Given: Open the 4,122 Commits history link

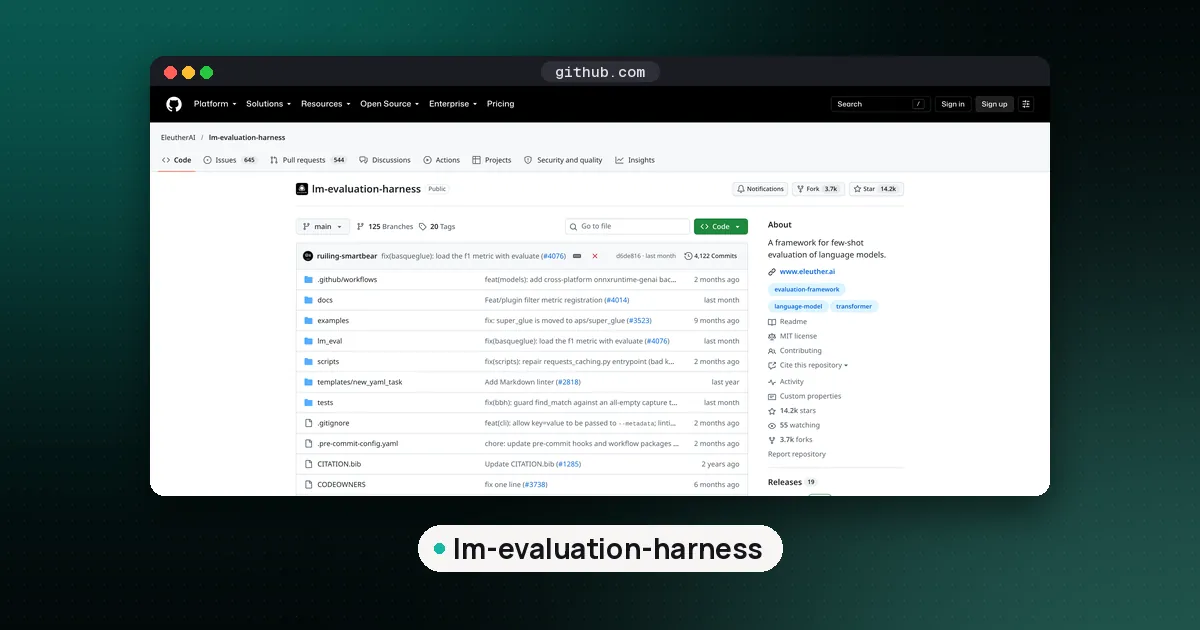Looking at the screenshot, I should 711,256.
